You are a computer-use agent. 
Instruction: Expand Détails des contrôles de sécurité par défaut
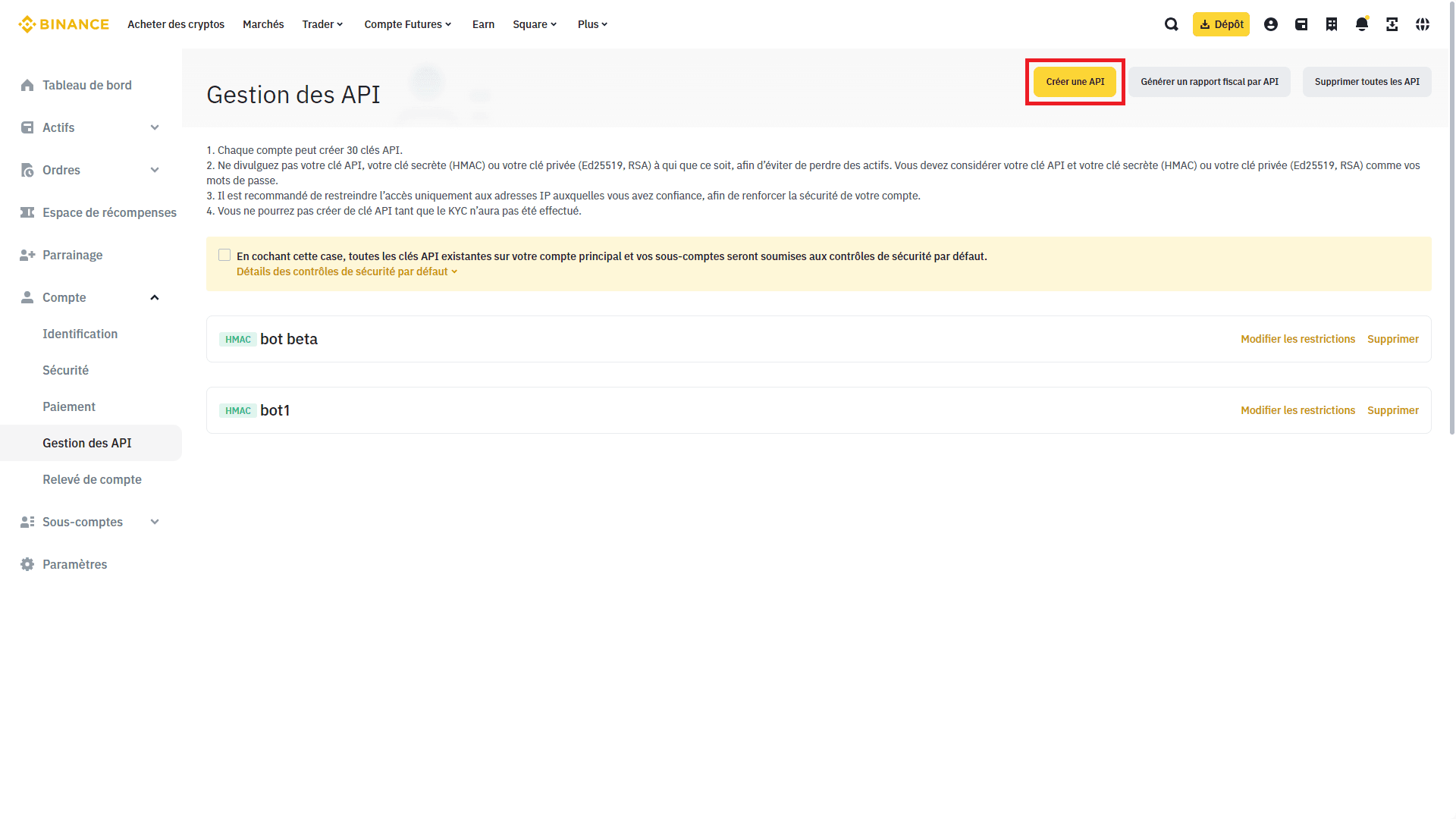347,271
